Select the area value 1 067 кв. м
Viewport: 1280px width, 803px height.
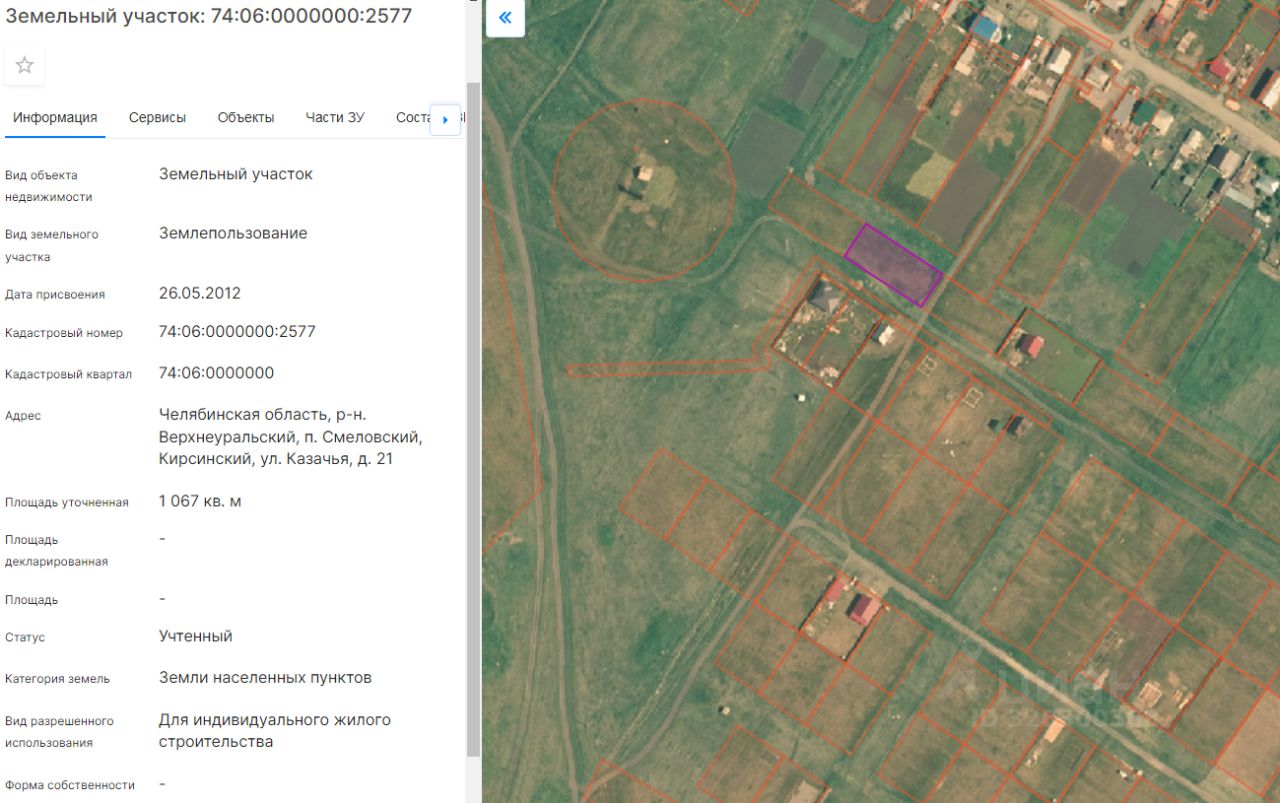(x=200, y=501)
